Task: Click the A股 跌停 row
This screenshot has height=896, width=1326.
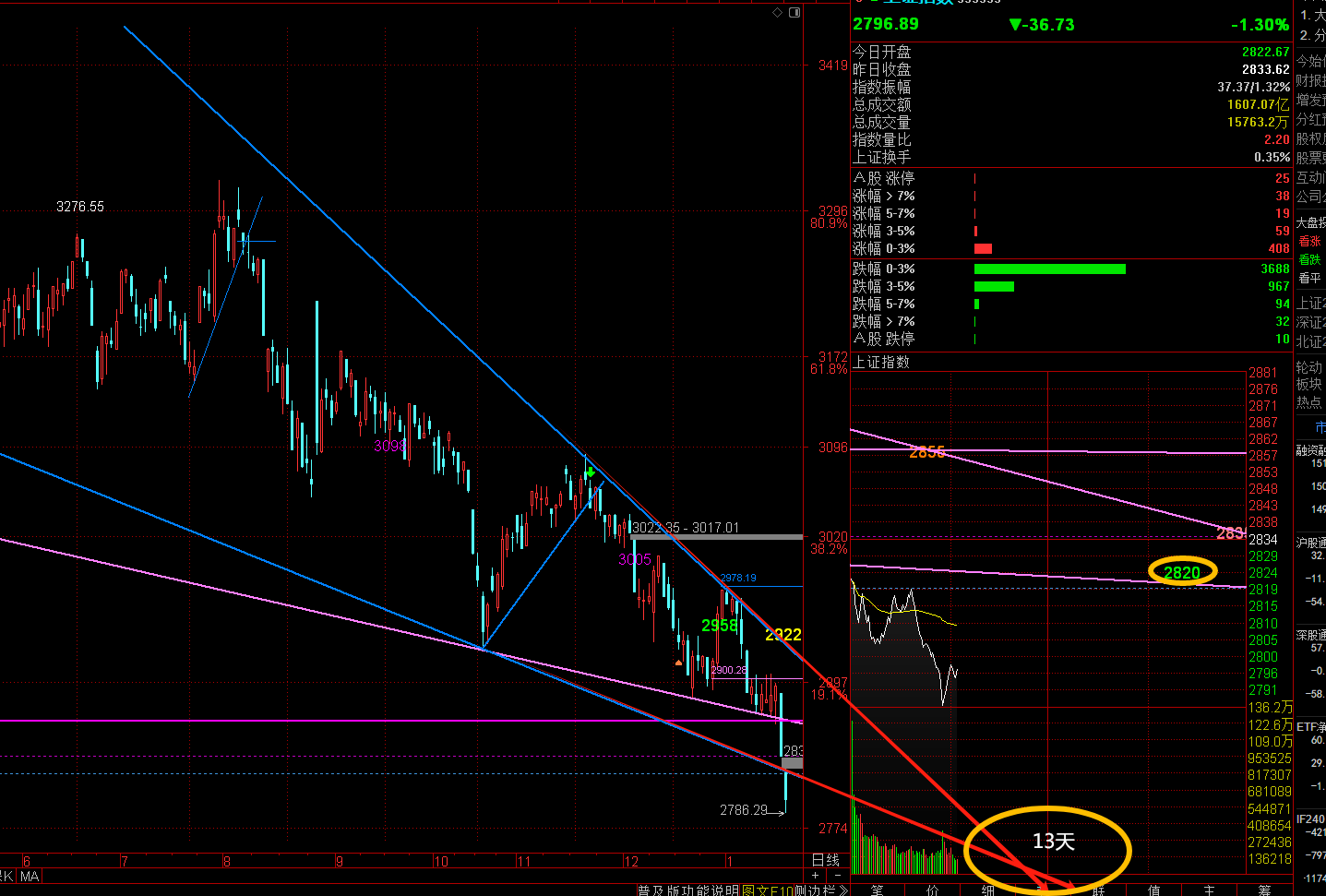Action: pyautogui.click(x=1071, y=339)
